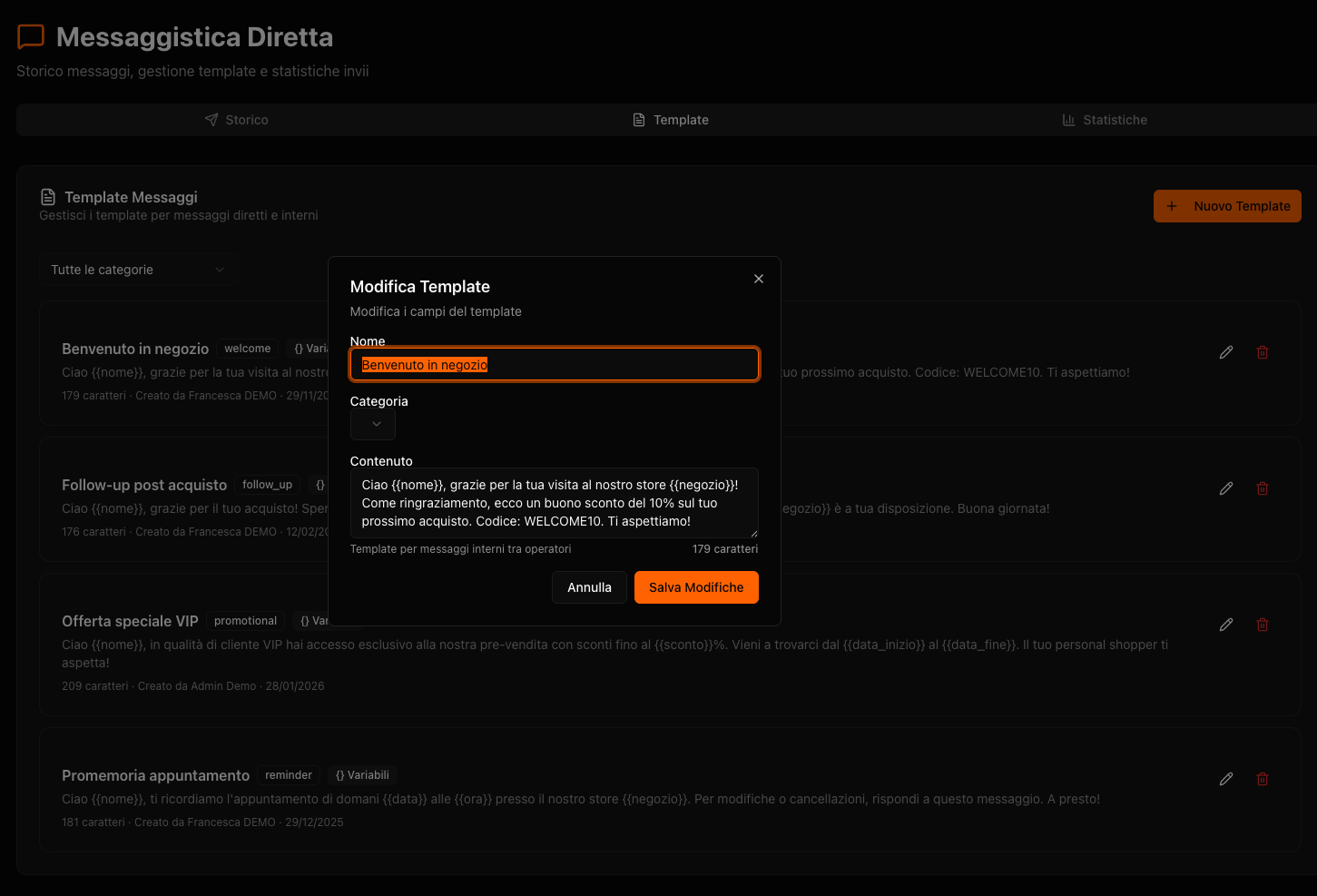Click the Variabili badge on Promemoria appuntamento
This screenshot has height=896, width=1317.
(362, 775)
